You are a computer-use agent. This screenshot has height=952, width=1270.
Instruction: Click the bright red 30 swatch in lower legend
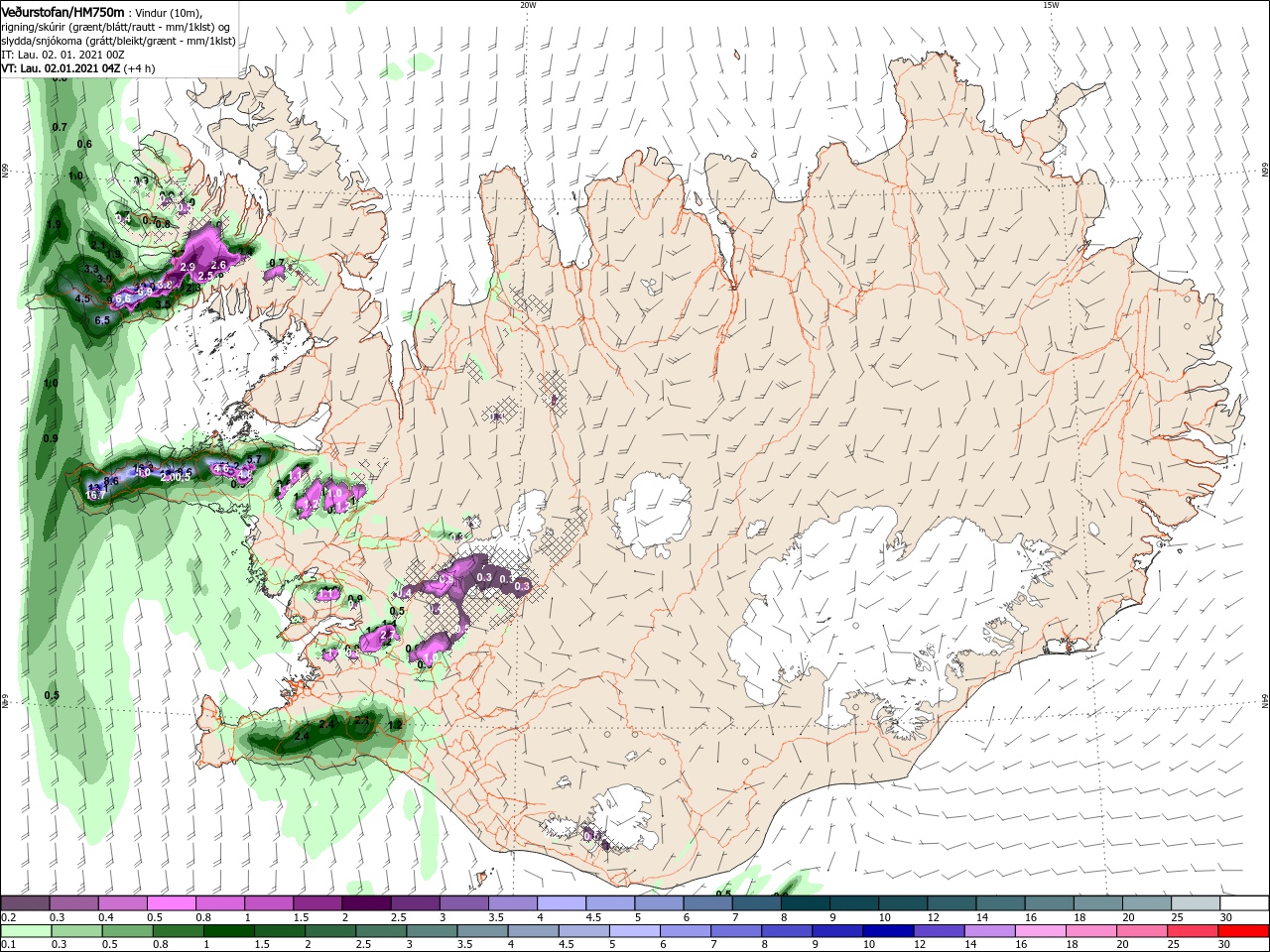click(1244, 931)
